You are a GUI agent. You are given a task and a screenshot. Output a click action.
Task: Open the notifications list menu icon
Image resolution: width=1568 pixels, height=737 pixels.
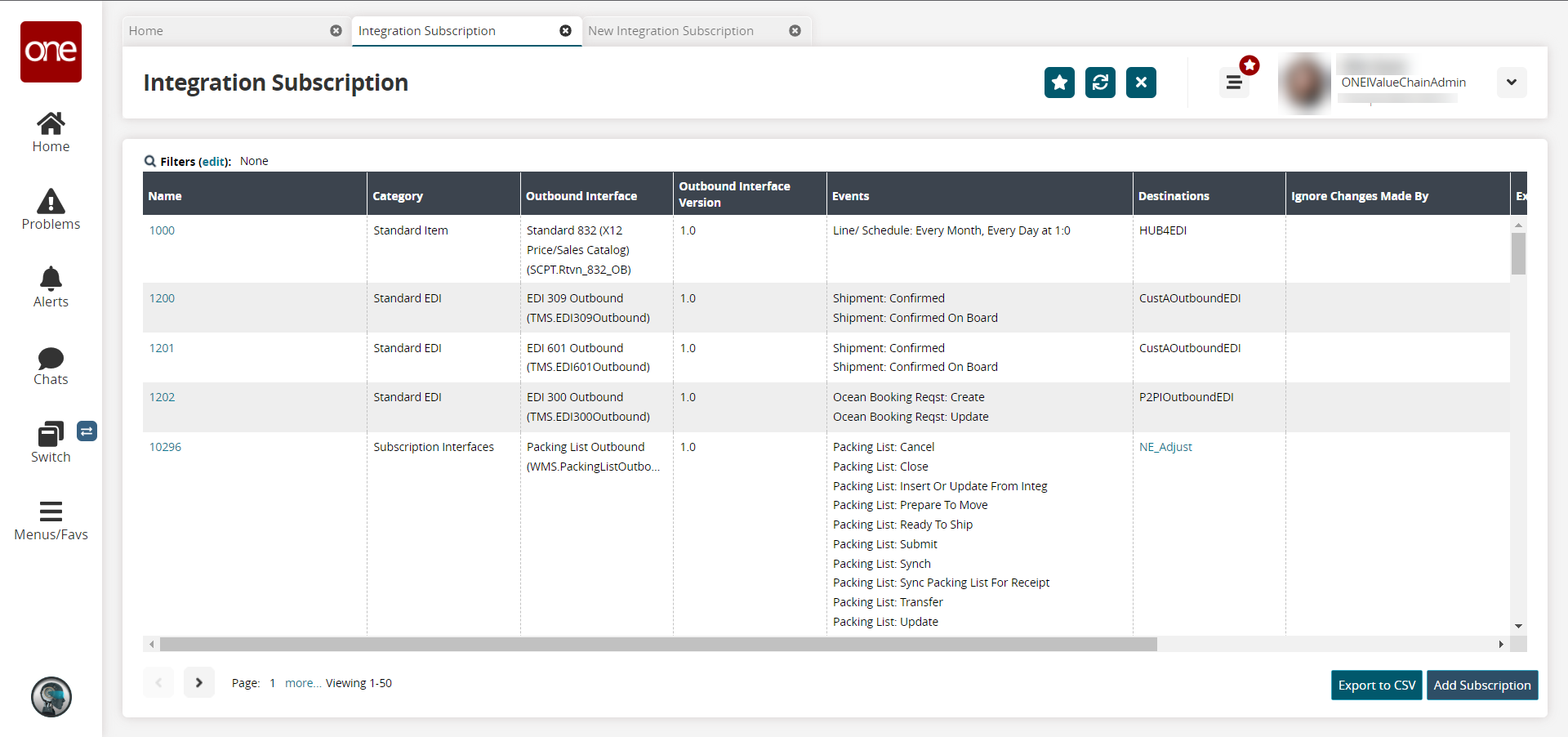pos(1234,83)
